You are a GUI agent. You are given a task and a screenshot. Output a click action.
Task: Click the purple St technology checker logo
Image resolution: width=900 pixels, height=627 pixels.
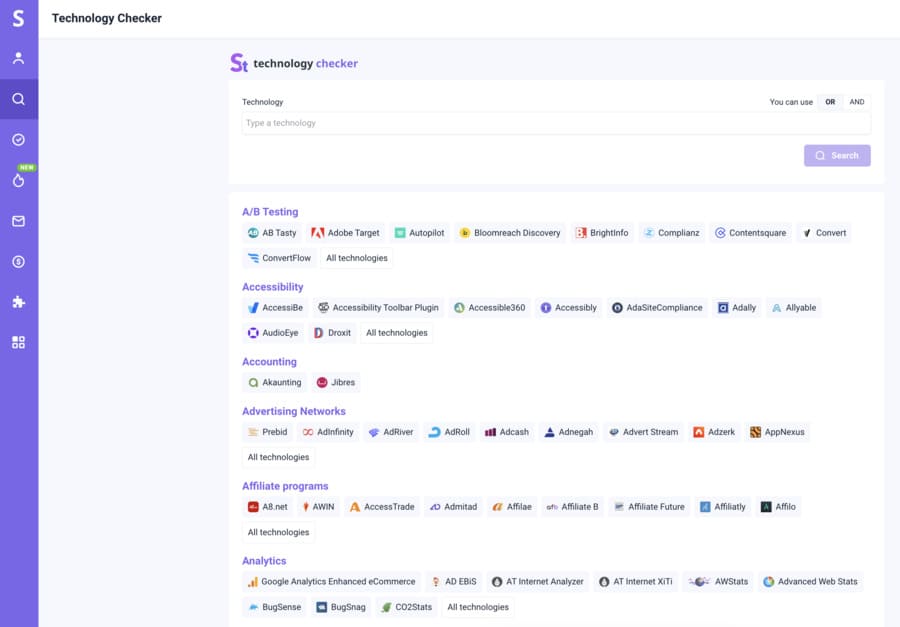click(x=293, y=62)
